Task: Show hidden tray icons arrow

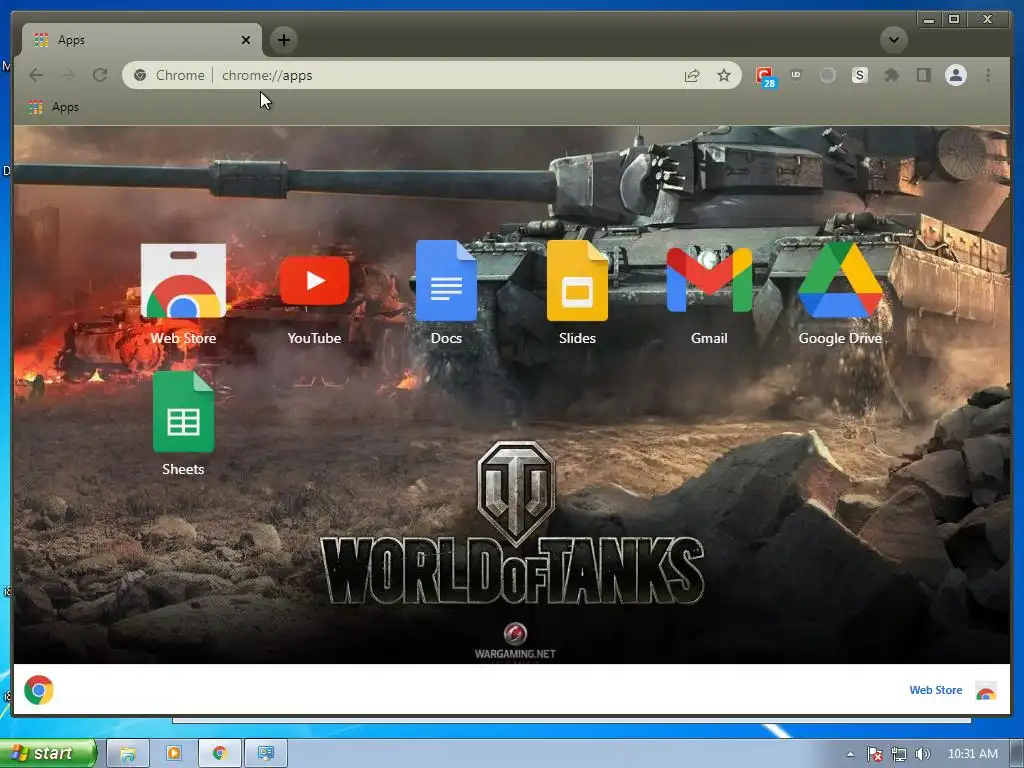Action: click(850, 754)
